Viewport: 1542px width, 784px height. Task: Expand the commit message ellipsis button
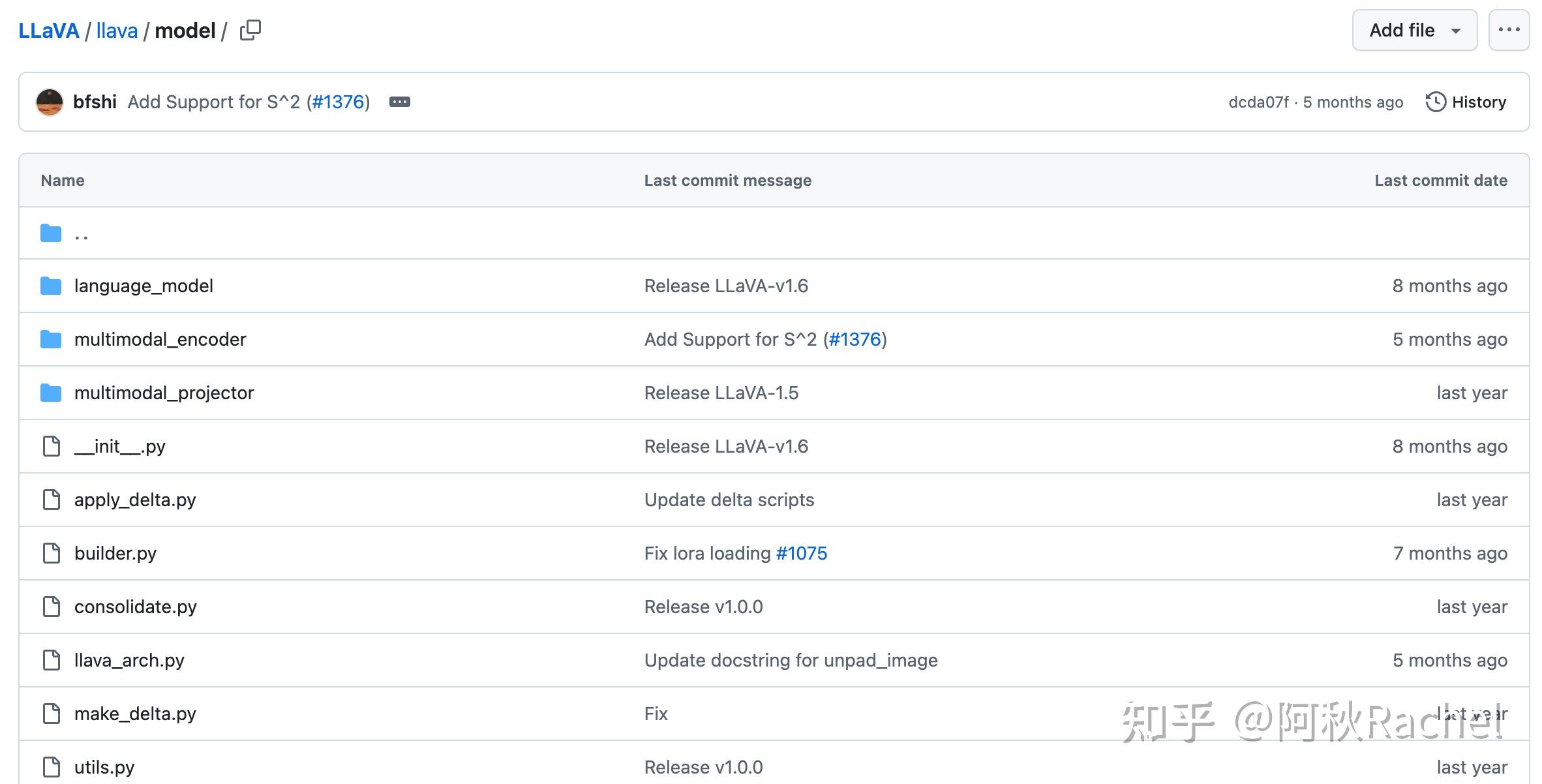tap(399, 102)
